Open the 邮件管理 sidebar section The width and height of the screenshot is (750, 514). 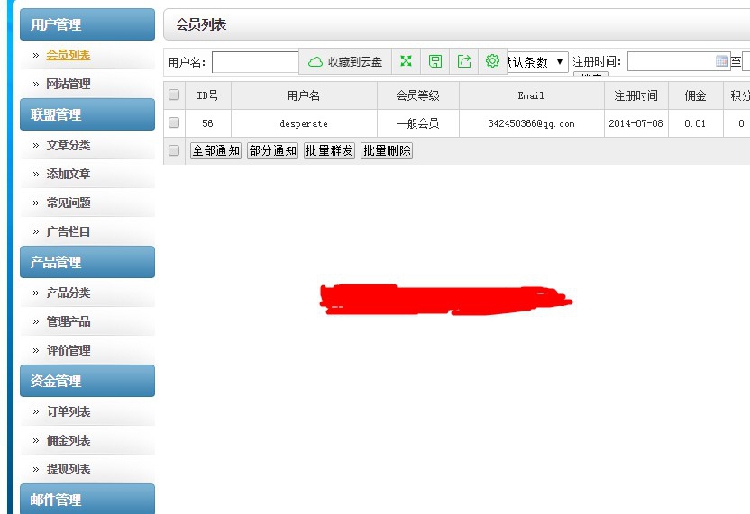pyautogui.click(x=88, y=499)
